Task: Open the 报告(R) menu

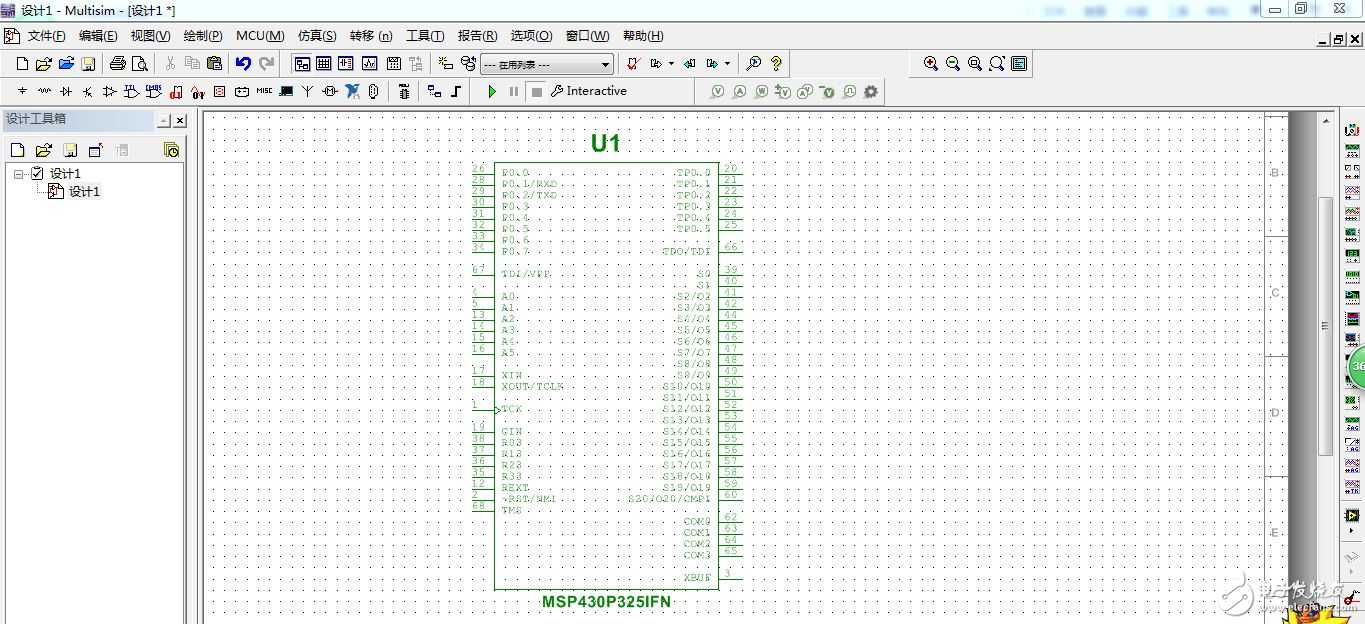Action: tap(477, 36)
